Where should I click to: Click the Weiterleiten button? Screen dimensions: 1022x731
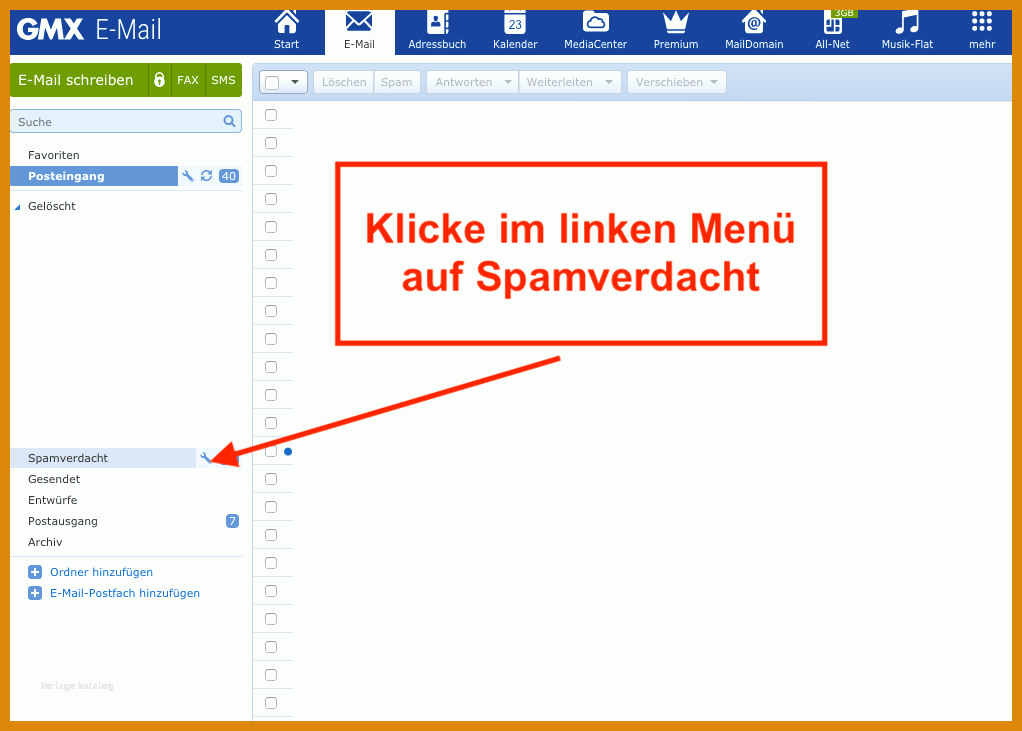(x=559, y=82)
